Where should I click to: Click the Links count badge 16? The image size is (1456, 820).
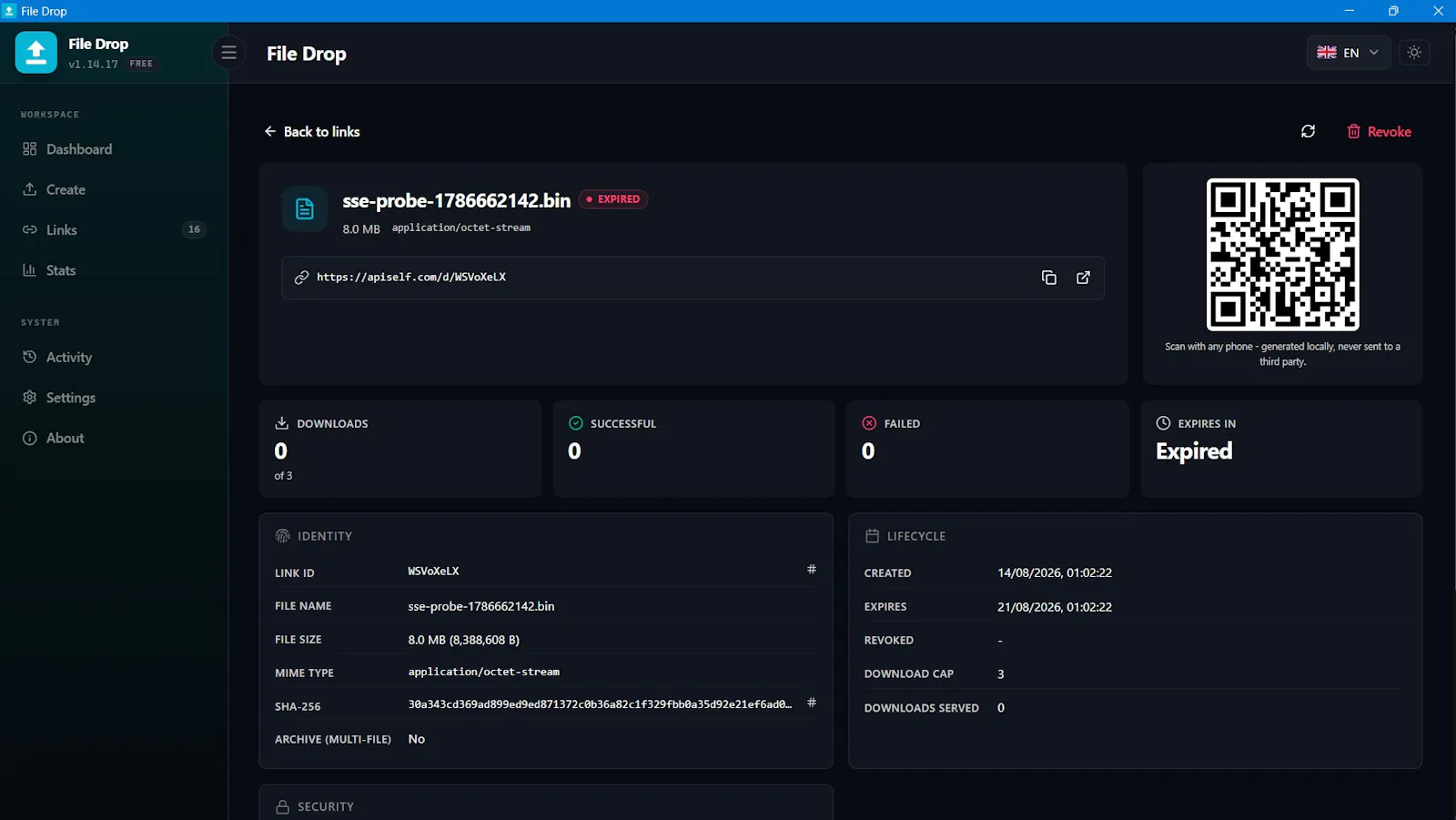[x=194, y=229]
